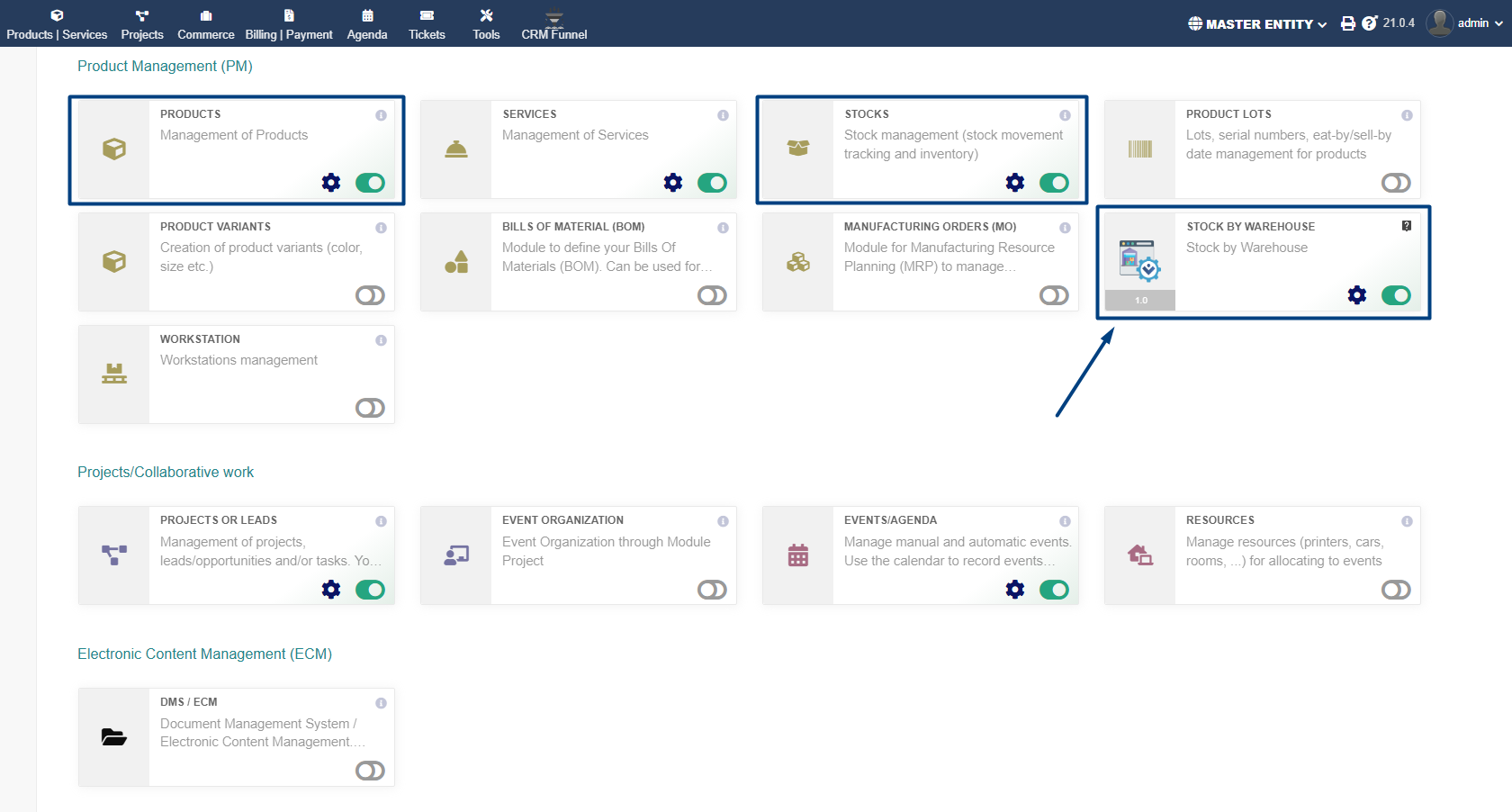The width and height of the screenshot is (1512, 812).
Task: Open the admin user dropdown
Action: point(1465,23)
